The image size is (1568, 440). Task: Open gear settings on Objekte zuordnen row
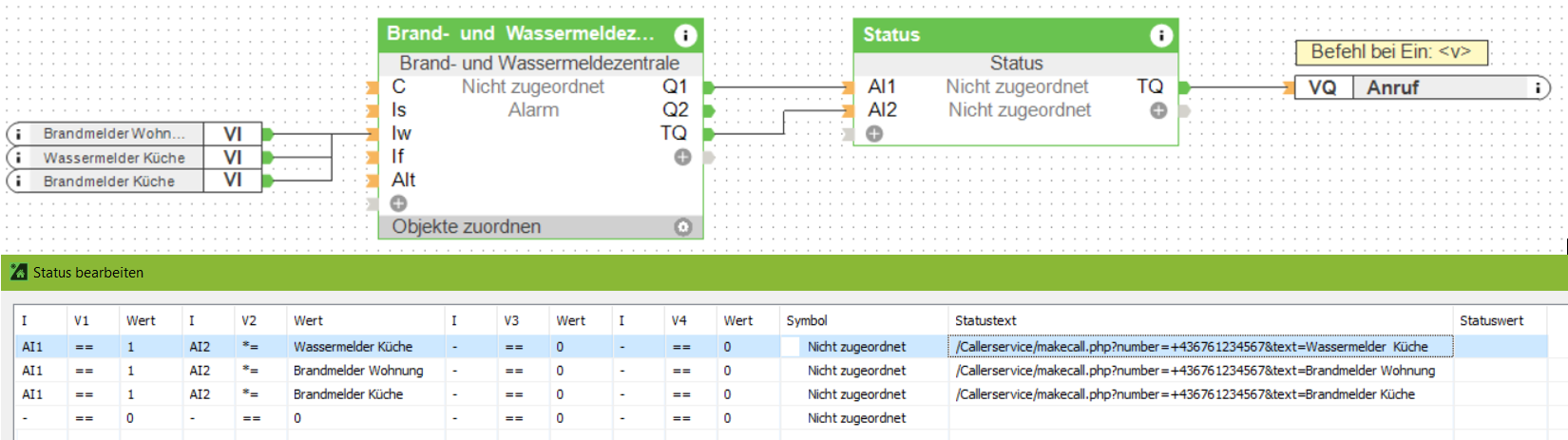pyautogui.click(x=682, y=227)
